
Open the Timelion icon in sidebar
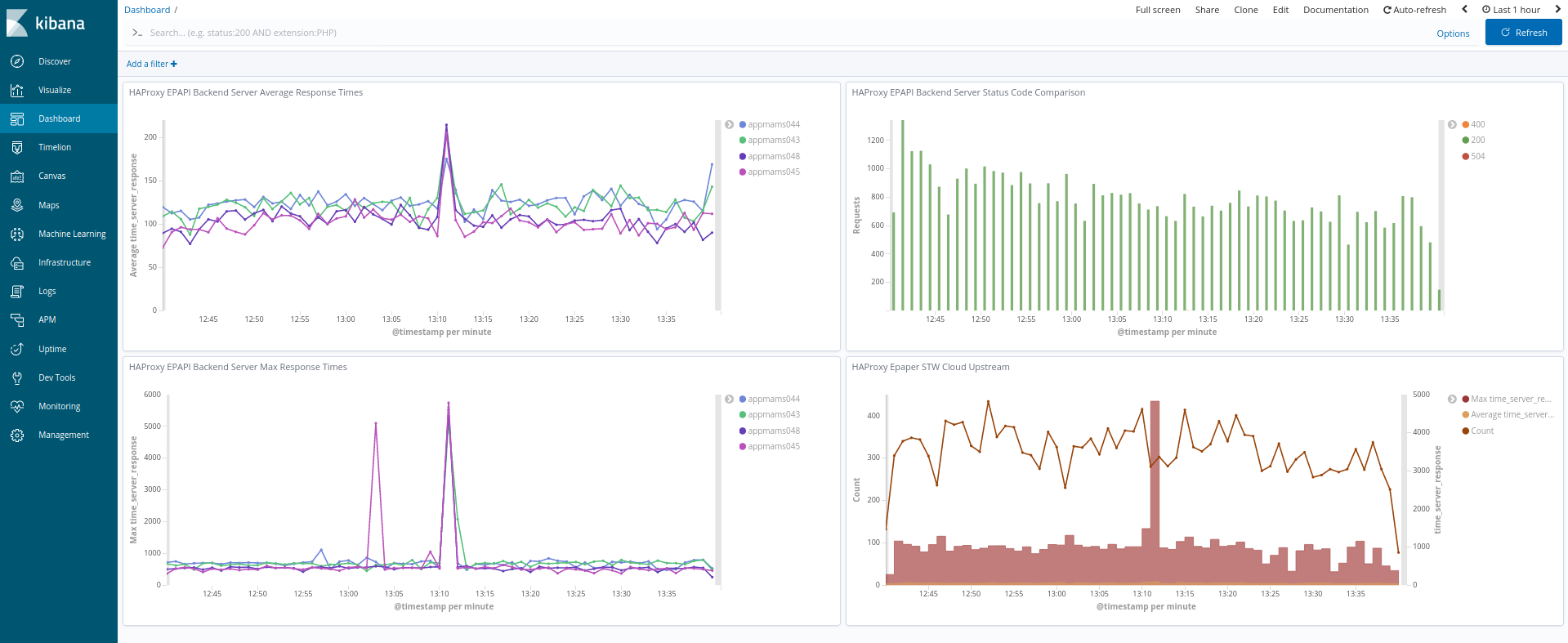(17, 147)
